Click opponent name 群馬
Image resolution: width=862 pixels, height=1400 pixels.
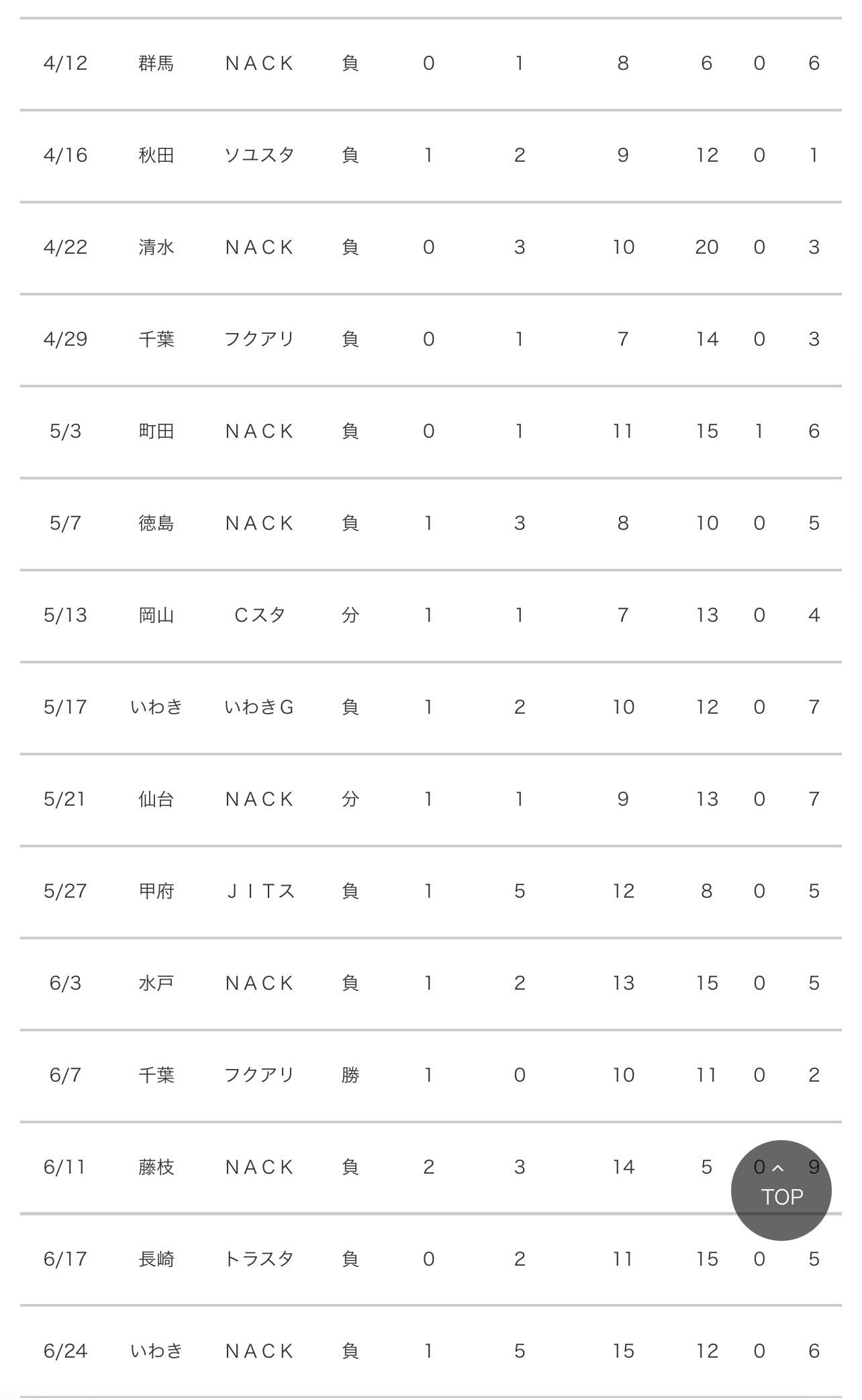(x=156, y=63)
